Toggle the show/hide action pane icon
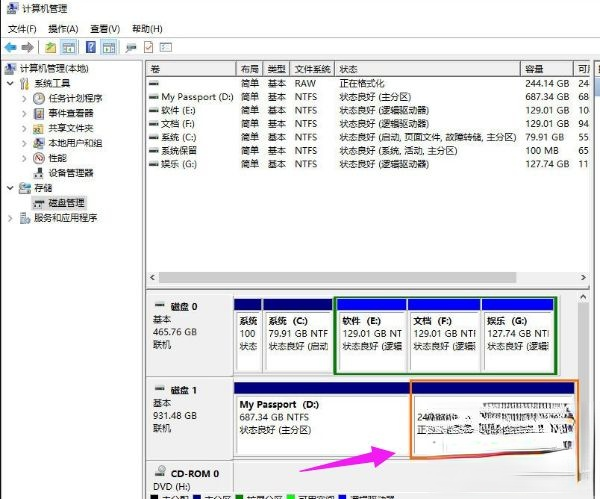This screenshot has width=600, height=499. pyautogui.click(x=109, y=47)
